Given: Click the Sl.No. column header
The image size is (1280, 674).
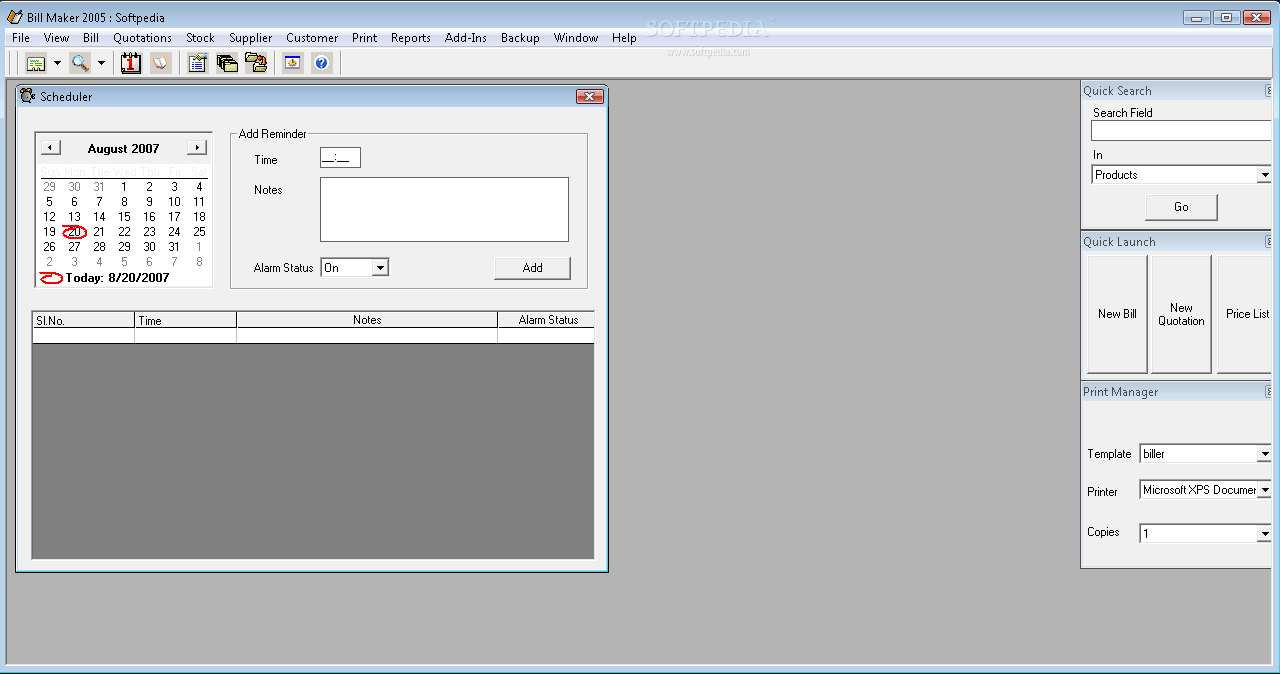Looking at the screenshot, I should click(83, 320).
